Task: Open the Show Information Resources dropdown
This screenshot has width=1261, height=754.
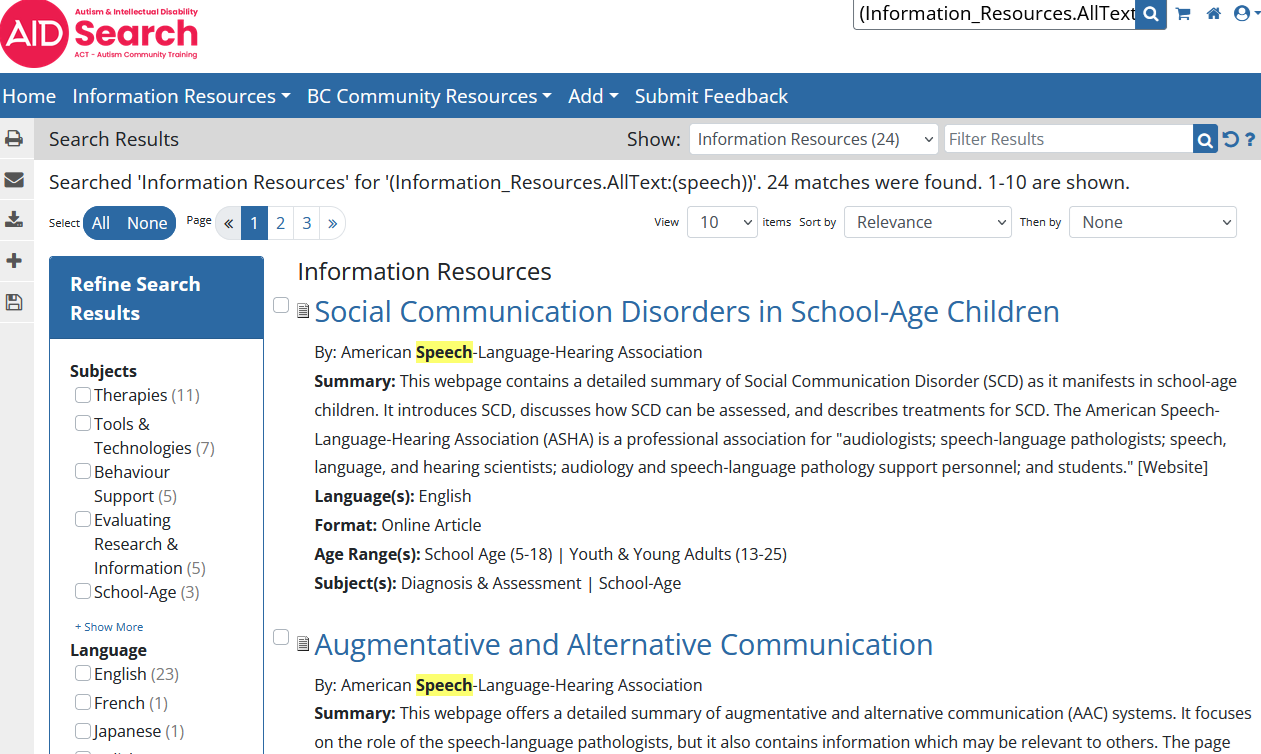Action: pyautogui.click(x=813, y=139)
